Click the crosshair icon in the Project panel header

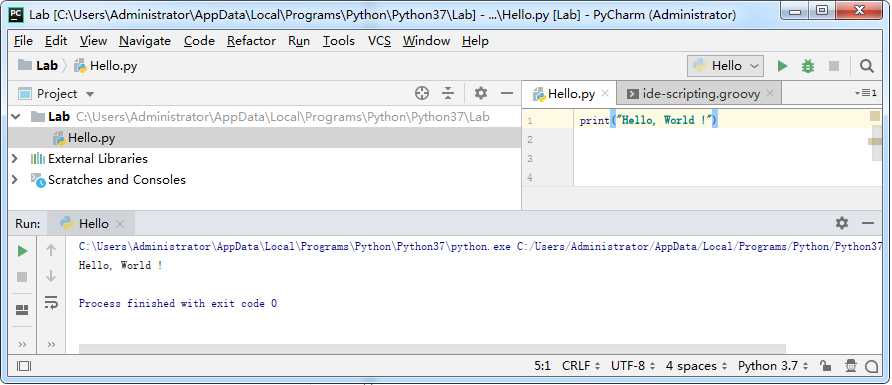[422, 93]
